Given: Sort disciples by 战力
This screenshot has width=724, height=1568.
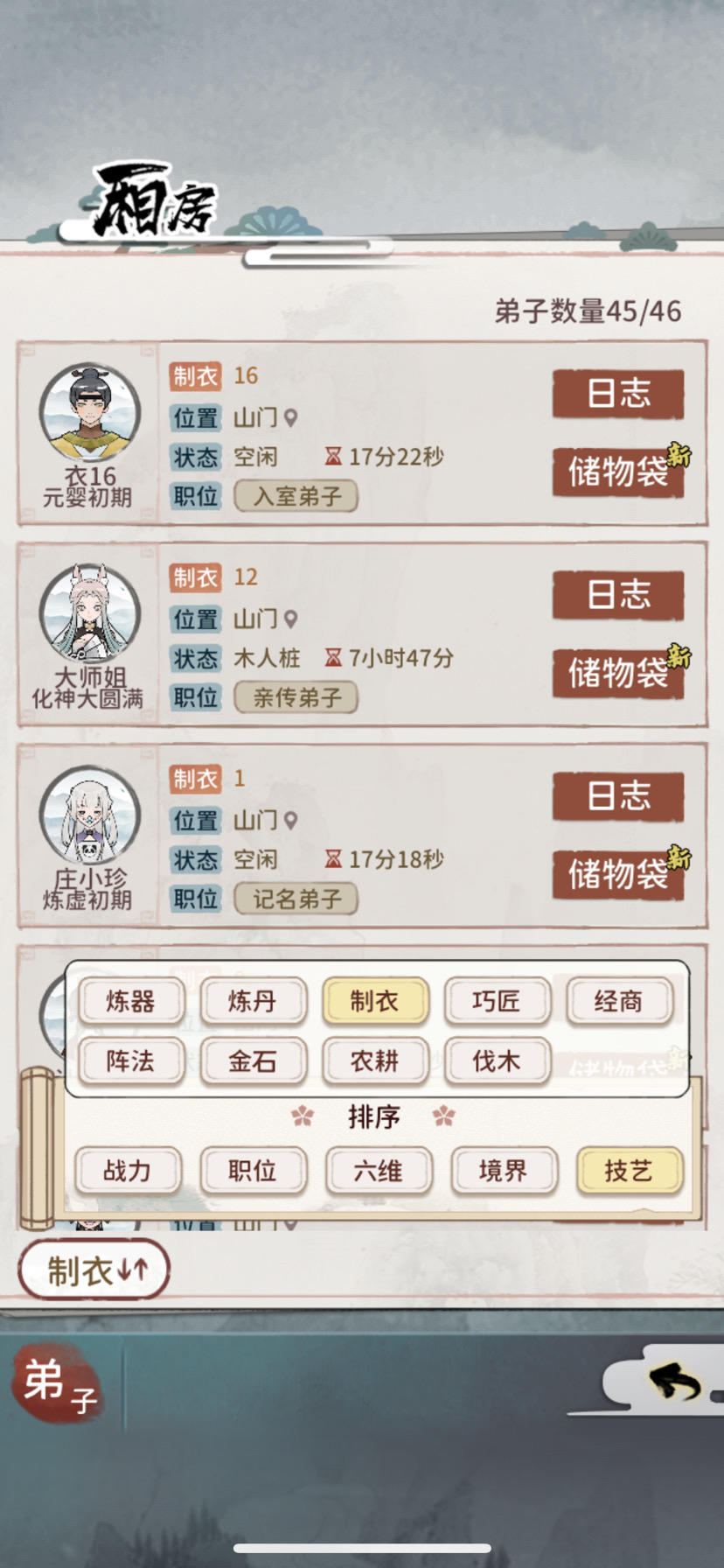Looking at the screenshot, I should [x=128, y=1172].
